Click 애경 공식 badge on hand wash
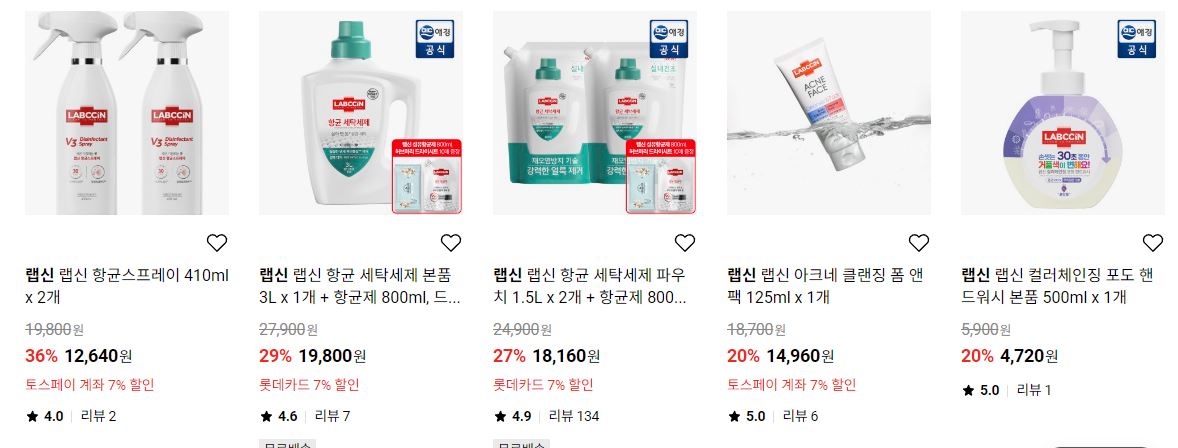The image size is (1178, 448). click(x=1137, y=39)
